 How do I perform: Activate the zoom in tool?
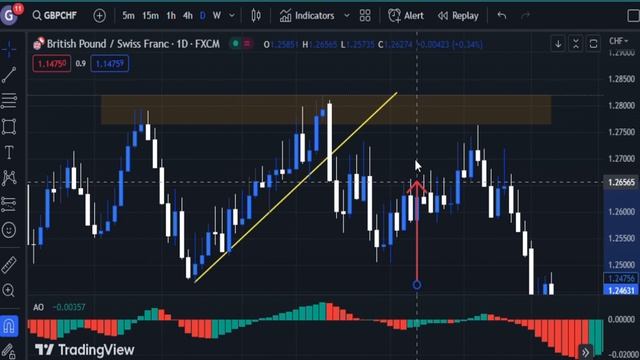click(9, 290)
